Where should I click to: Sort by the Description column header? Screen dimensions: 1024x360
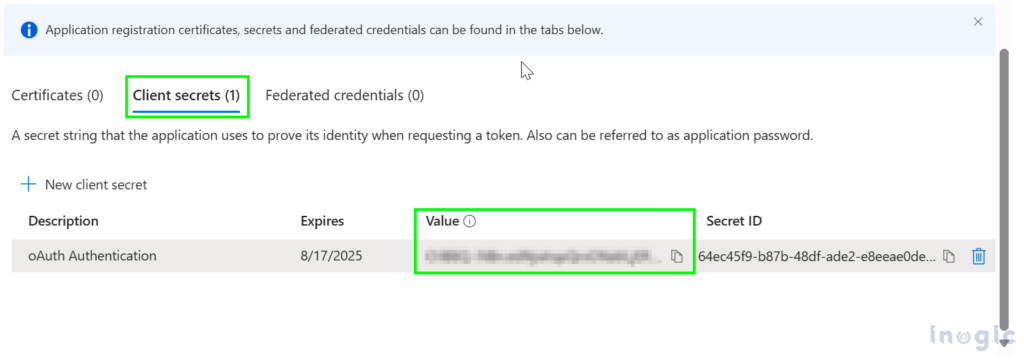(63, 221)
